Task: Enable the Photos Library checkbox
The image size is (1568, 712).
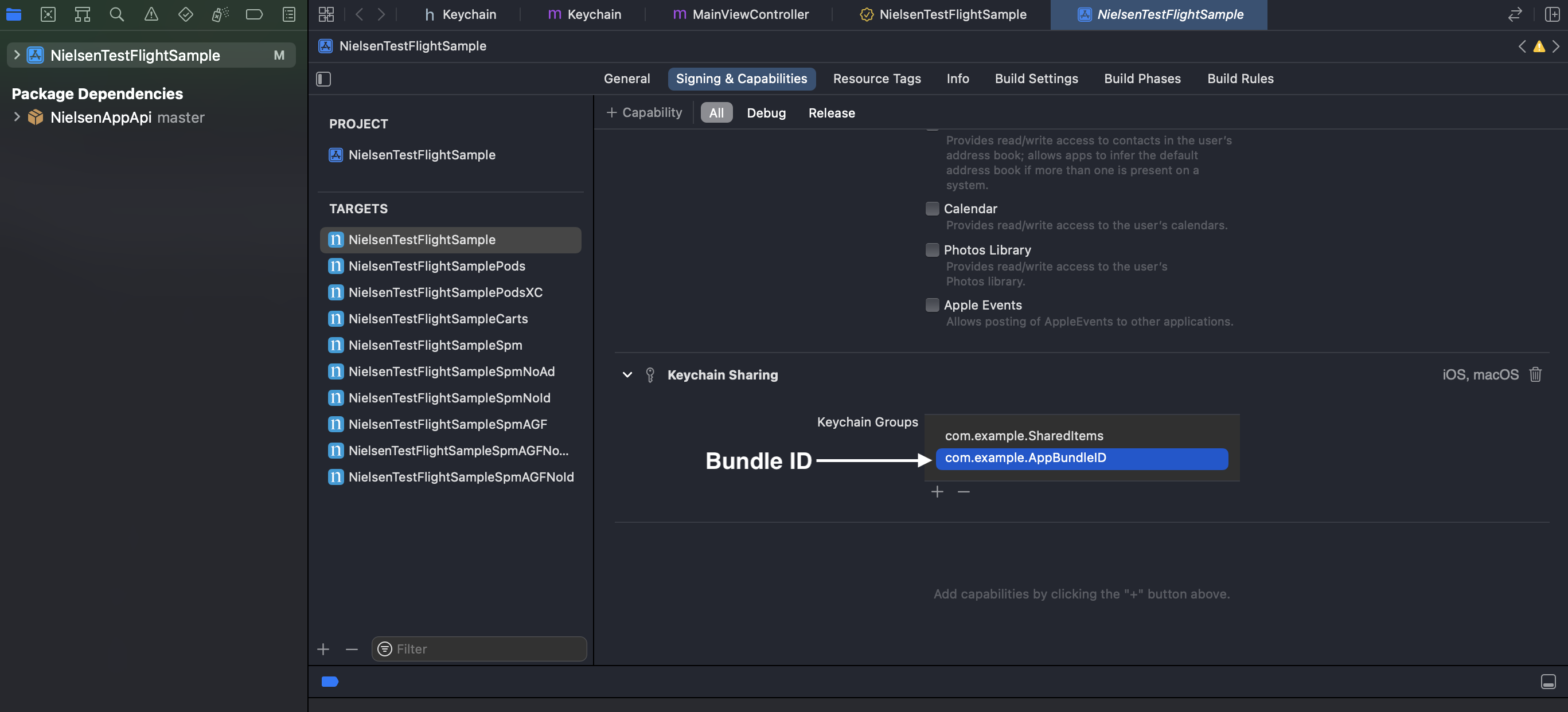Action: click(x=932, y=249)
